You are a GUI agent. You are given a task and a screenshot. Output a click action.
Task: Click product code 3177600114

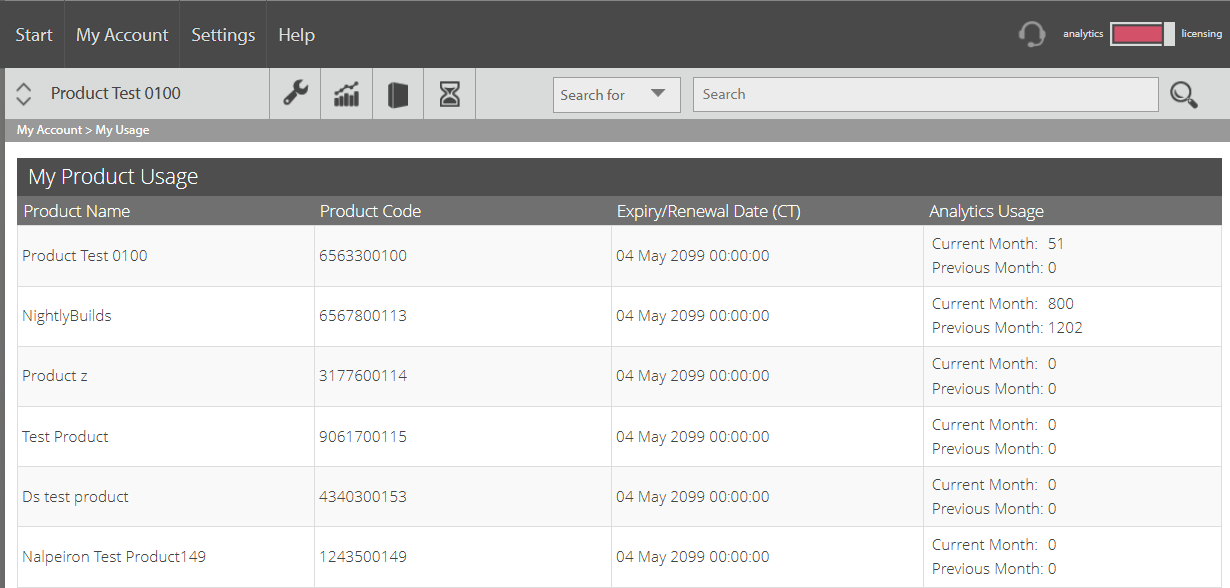tap(363, 376)
